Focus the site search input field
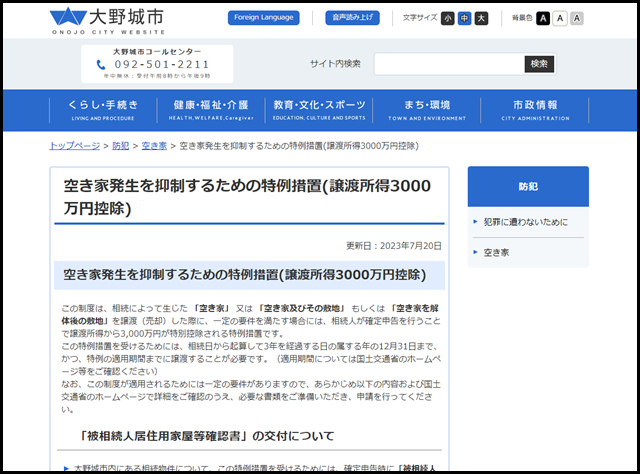 tap(449, 64)
